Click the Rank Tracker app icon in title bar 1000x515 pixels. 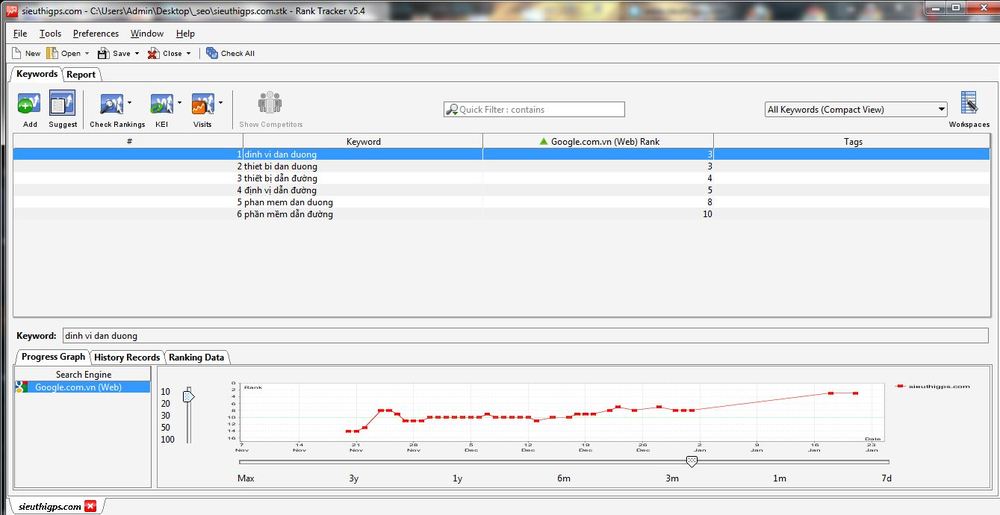(11, 11)
